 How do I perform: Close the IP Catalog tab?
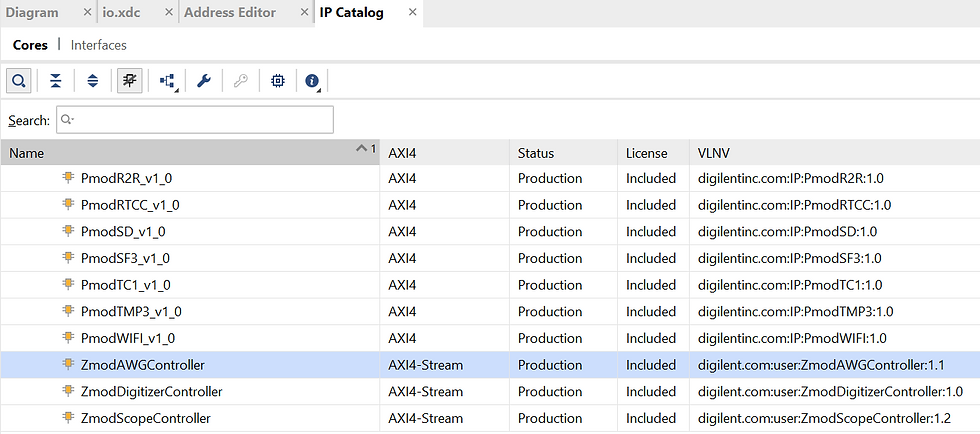click(412, 13)
